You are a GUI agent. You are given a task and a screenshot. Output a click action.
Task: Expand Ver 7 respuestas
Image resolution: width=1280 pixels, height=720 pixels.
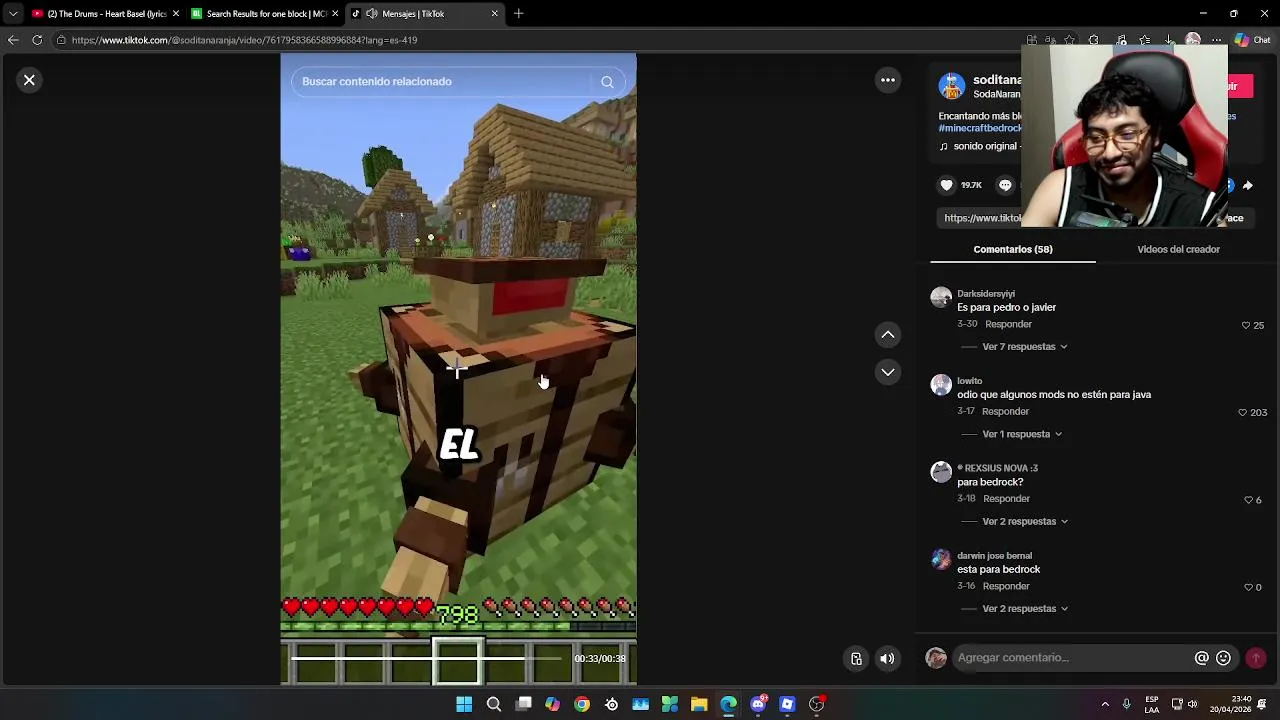1025,347
